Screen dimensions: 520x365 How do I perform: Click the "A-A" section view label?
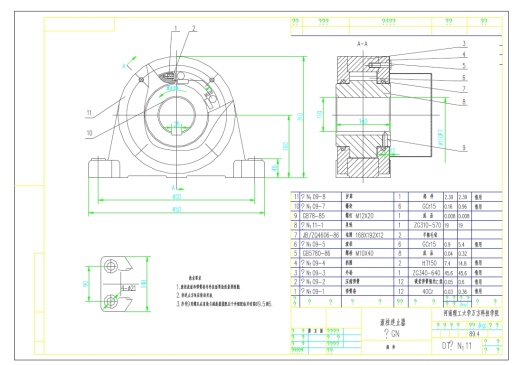[x=362, y=44]
